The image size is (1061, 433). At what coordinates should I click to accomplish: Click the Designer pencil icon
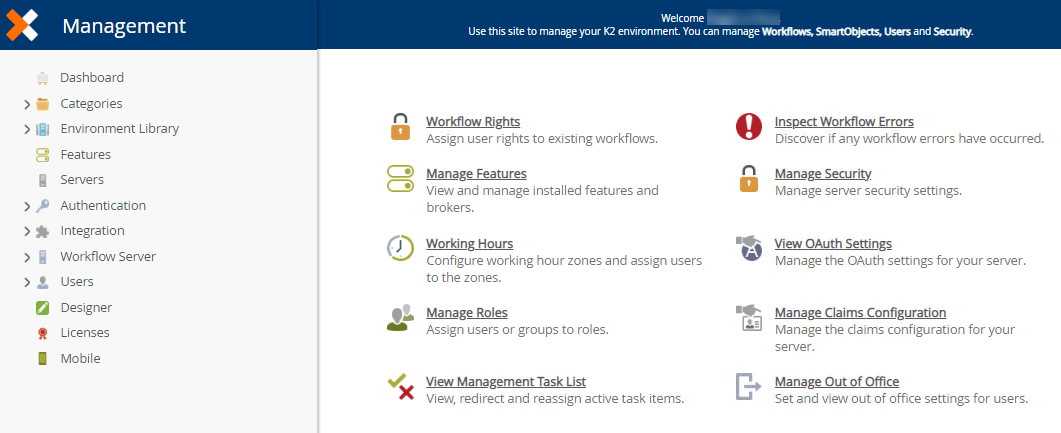point(43,308)
